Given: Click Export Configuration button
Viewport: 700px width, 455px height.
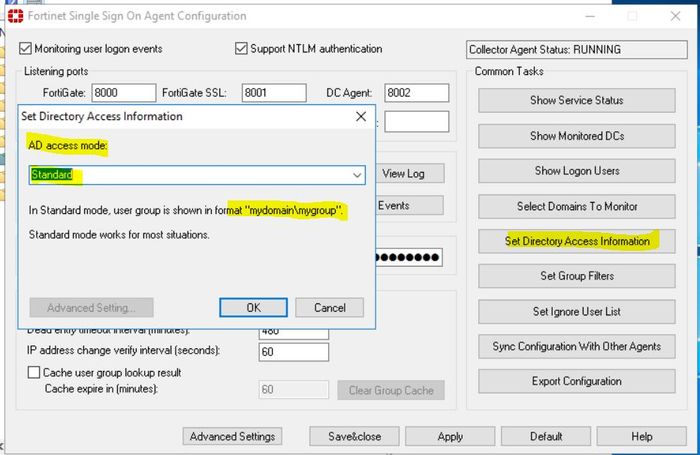Looking at the screenshot, I should 577,381.
